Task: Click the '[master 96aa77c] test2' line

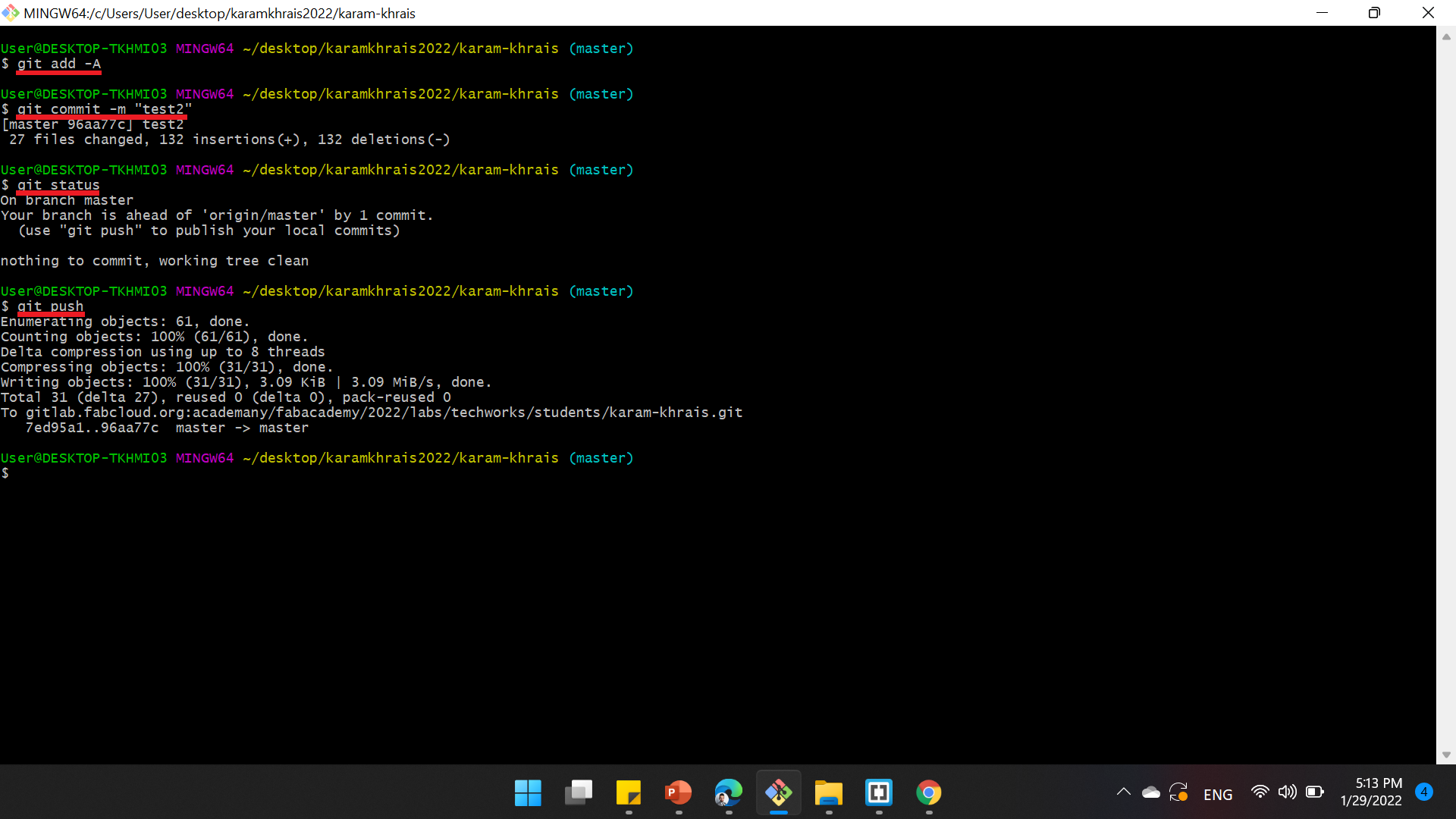Action: 92,124
